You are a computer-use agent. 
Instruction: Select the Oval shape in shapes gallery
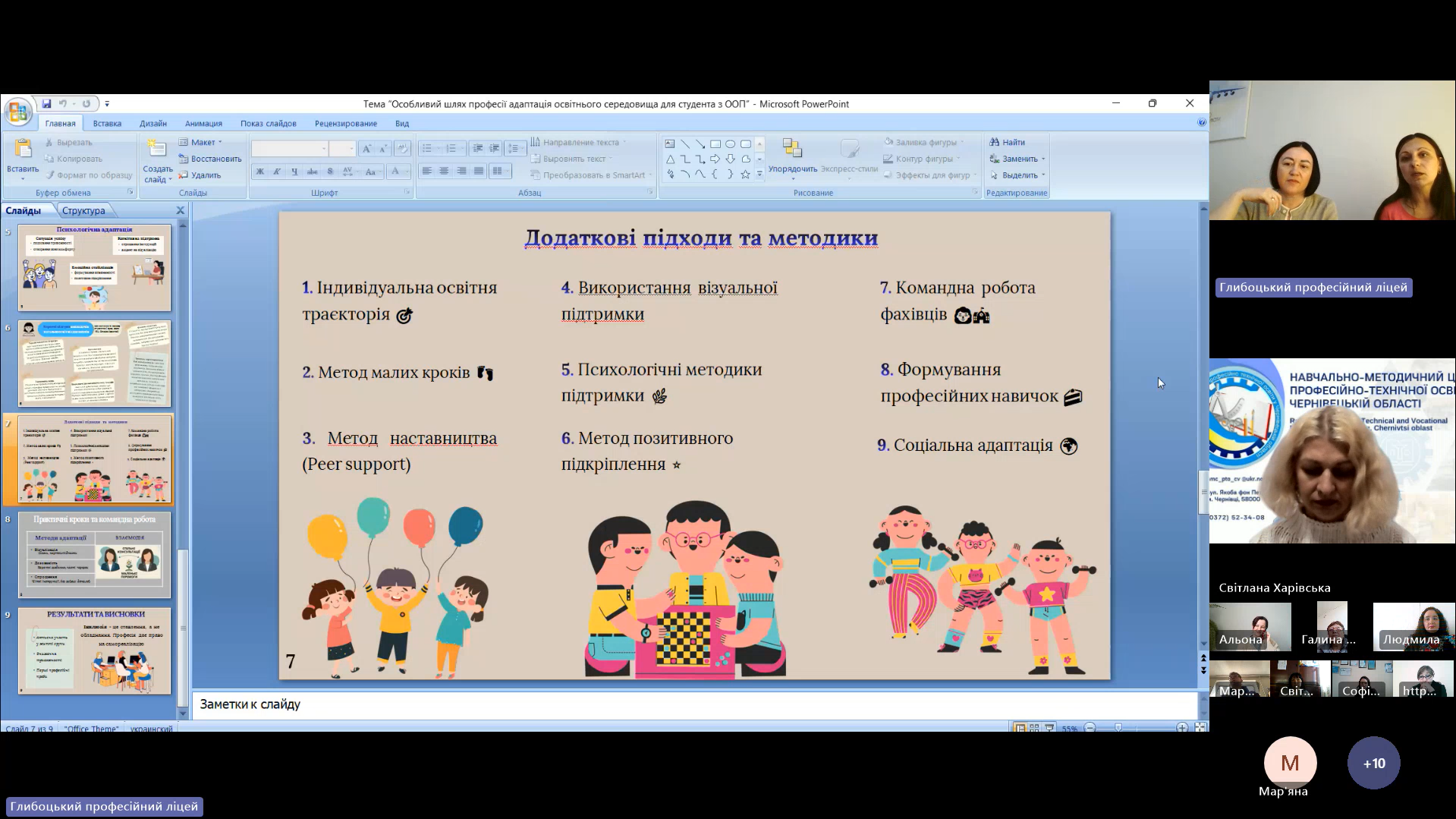pos(730,143)
